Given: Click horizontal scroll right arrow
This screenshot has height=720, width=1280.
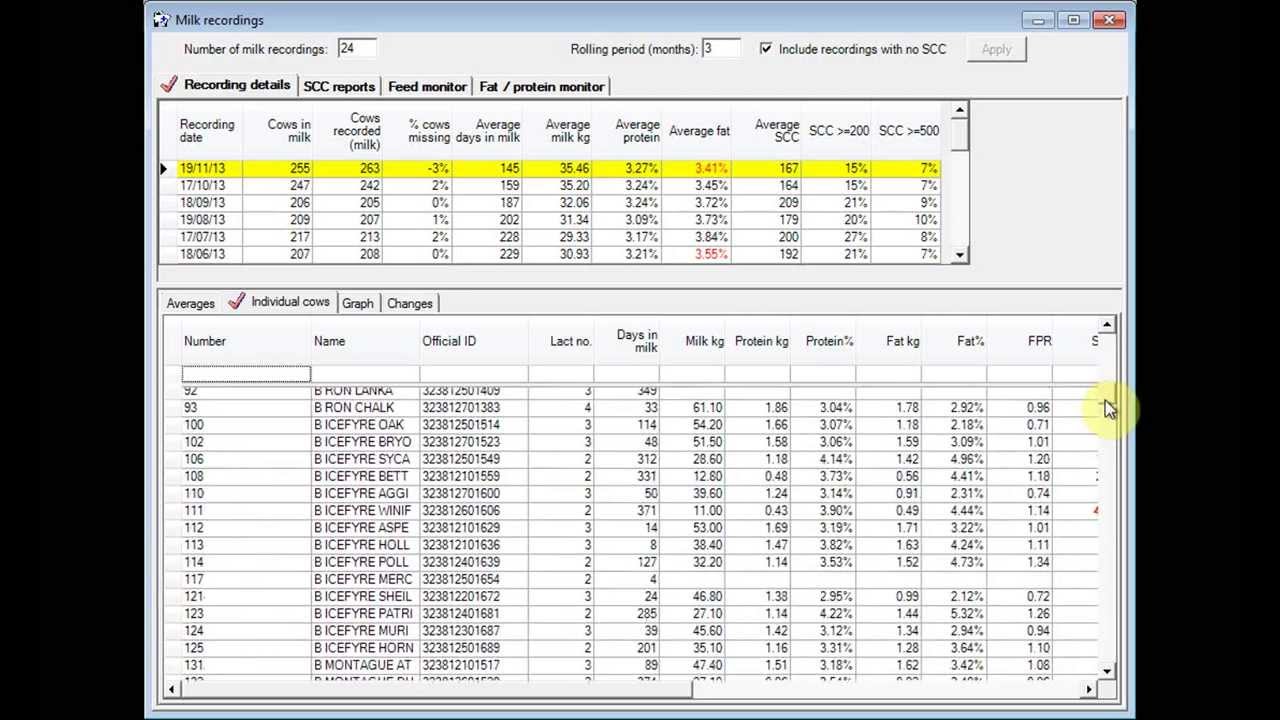Looking at the screenshot, I should (x=1089, y=688).
